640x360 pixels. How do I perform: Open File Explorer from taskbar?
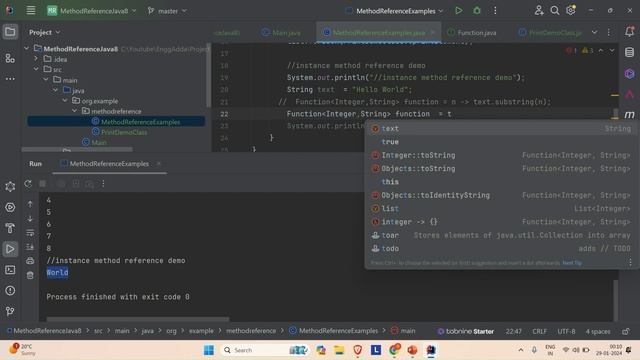click(339, 350)
